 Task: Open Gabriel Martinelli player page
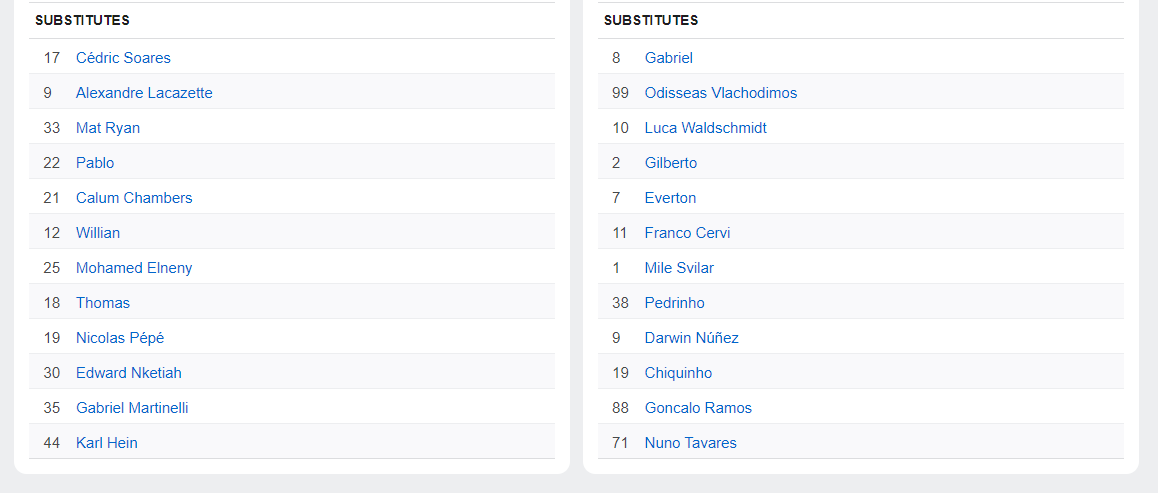coord(132,408)
